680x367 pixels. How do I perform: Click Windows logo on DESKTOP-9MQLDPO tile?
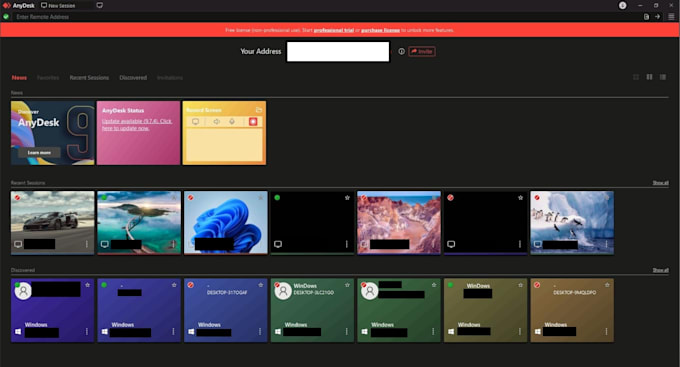click(538, 331)
